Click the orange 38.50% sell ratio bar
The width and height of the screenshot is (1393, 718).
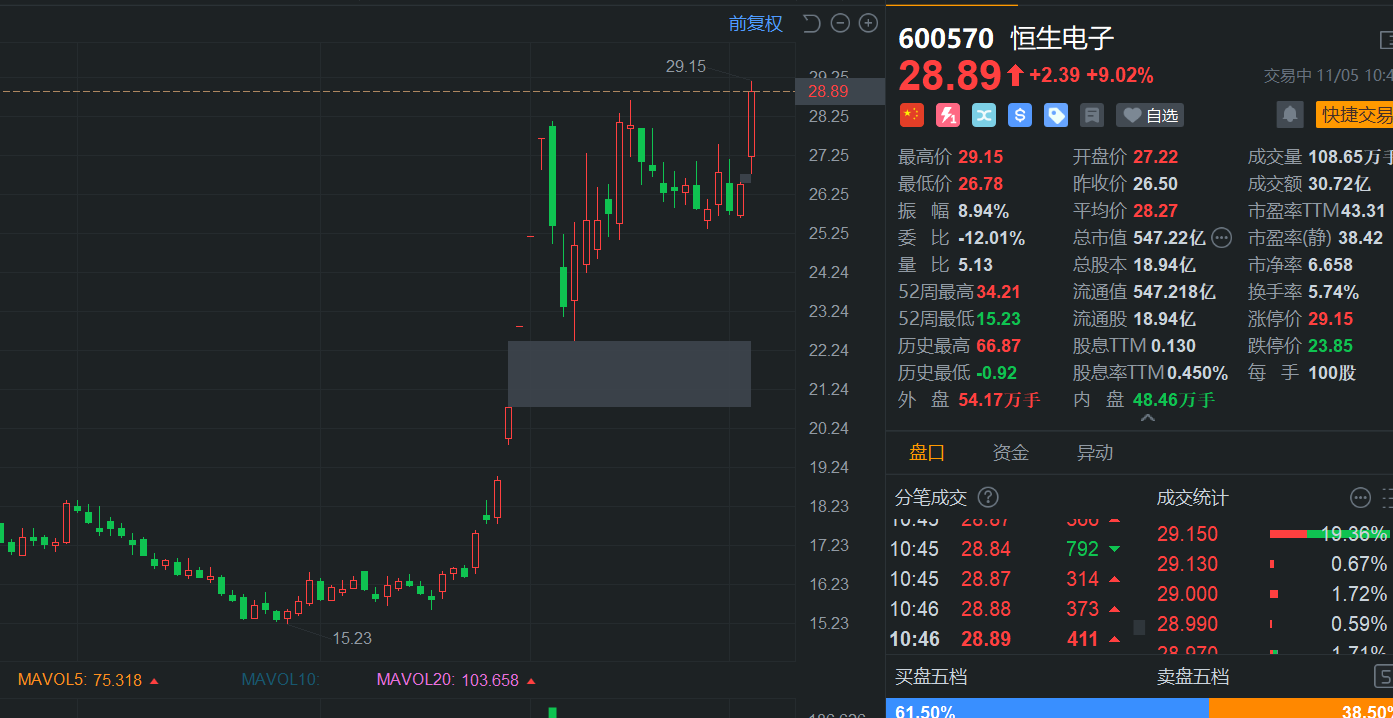pos(1301,708)
